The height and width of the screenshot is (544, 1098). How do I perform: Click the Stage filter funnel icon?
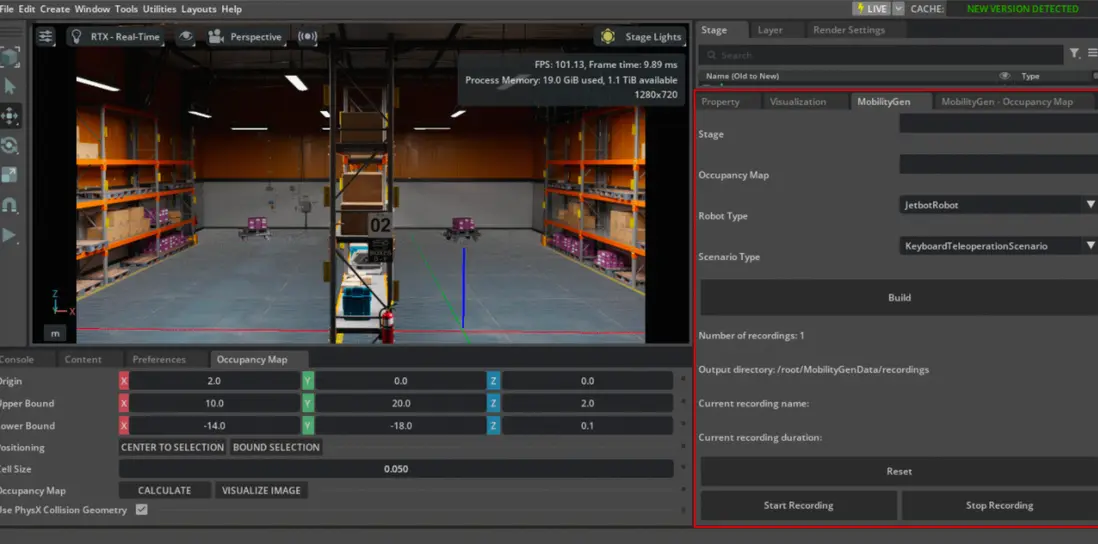click(x=1074, y=54)
